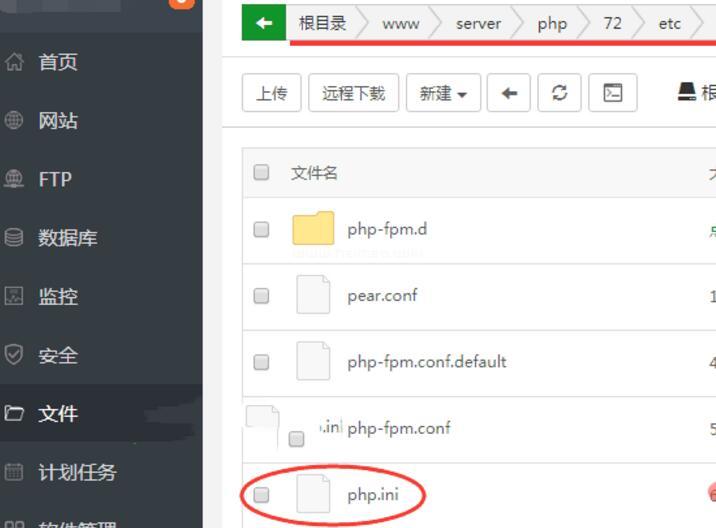Go to 计划任务 sidebar item

(77, 472)
